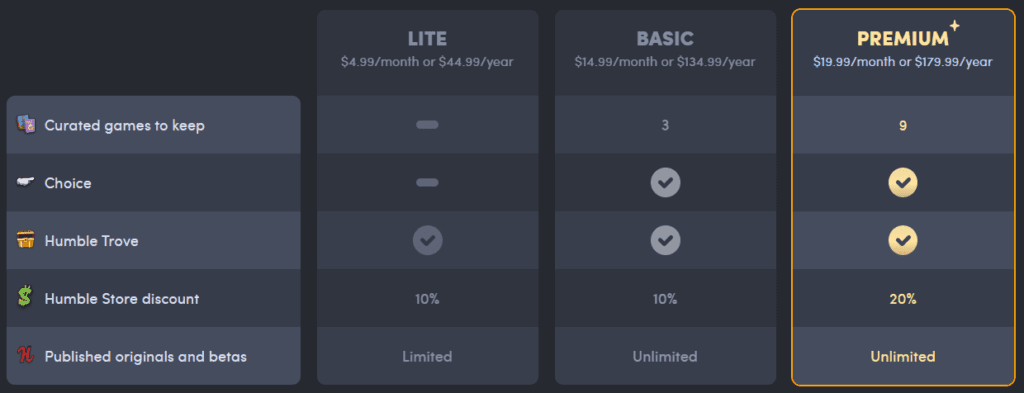Click the gold Premium Choice checkmark
The width and height of the screenshot is (1024, 393).
coord(903,182)
